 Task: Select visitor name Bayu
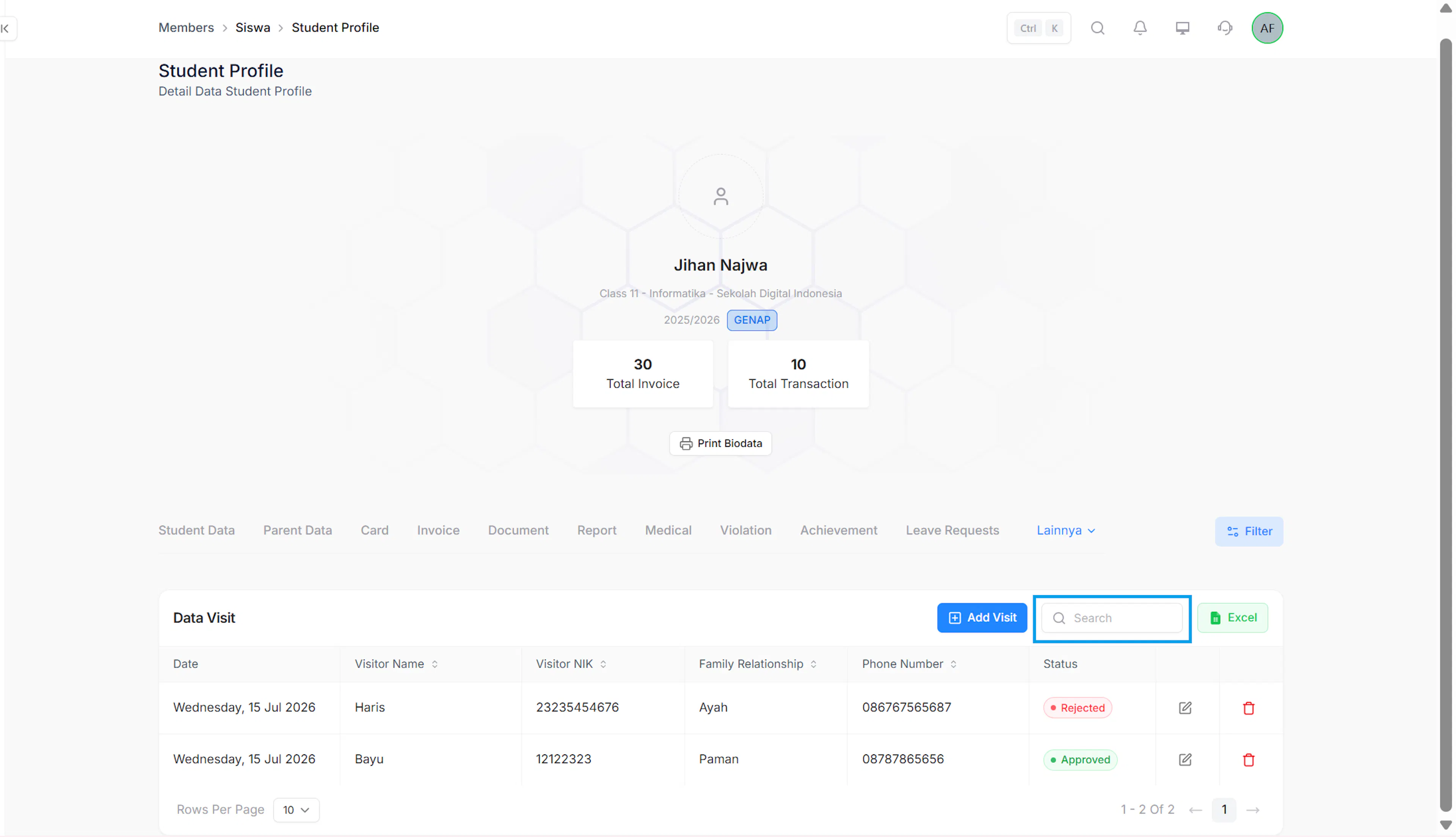coord(369,759)
